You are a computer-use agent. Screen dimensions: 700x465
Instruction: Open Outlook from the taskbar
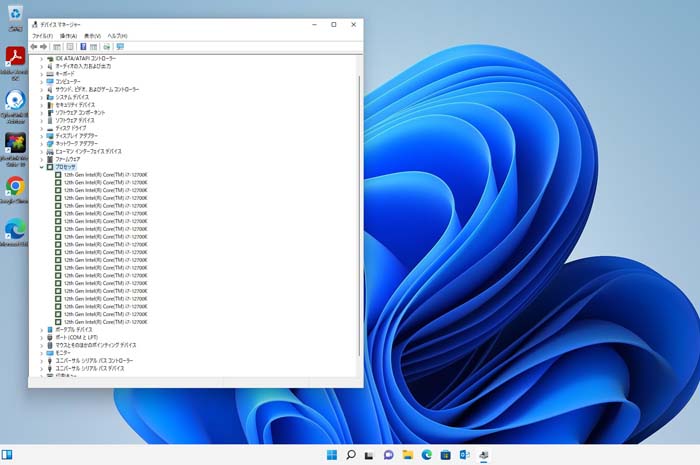pyautogui.click(x=464, y=455)
